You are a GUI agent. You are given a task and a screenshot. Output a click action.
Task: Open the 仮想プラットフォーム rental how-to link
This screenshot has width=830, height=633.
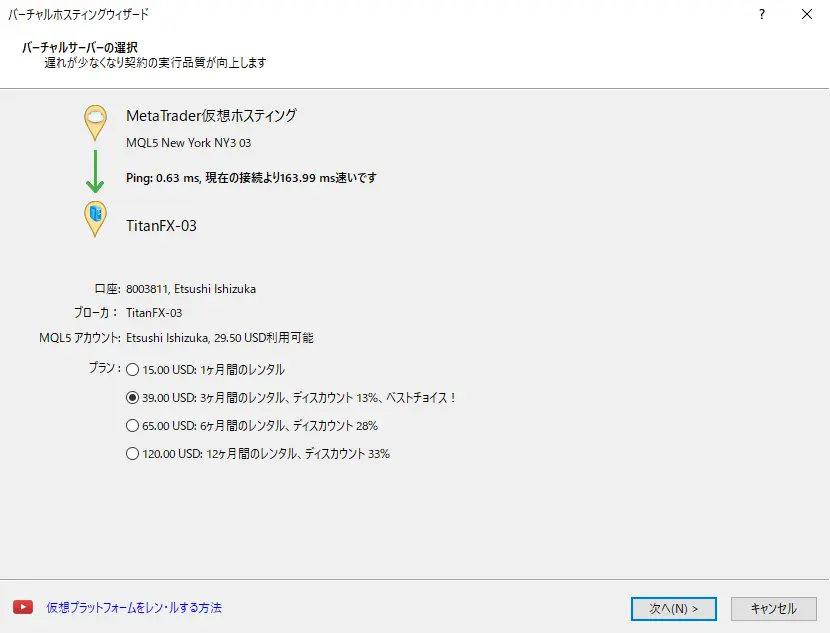point(134,607)
